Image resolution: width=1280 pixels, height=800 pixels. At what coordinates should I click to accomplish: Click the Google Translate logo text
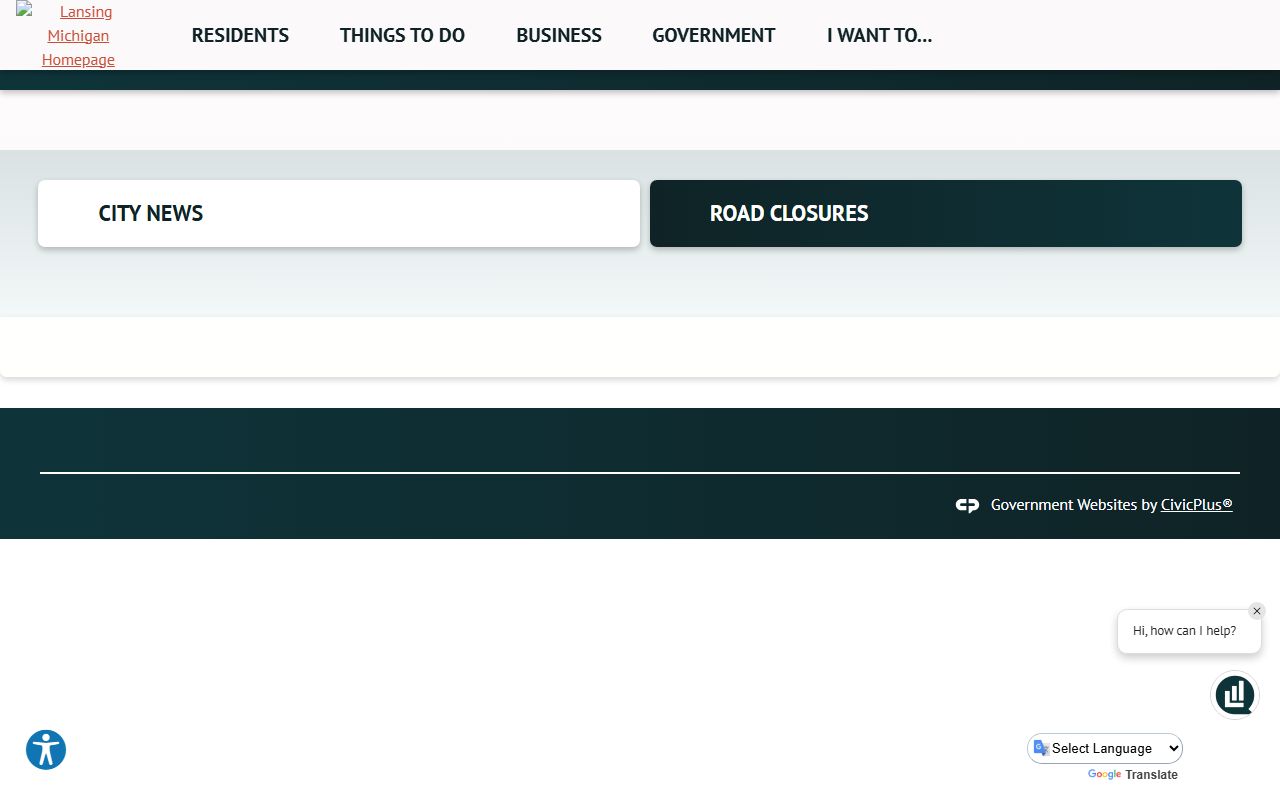[x=1133, y=775]
